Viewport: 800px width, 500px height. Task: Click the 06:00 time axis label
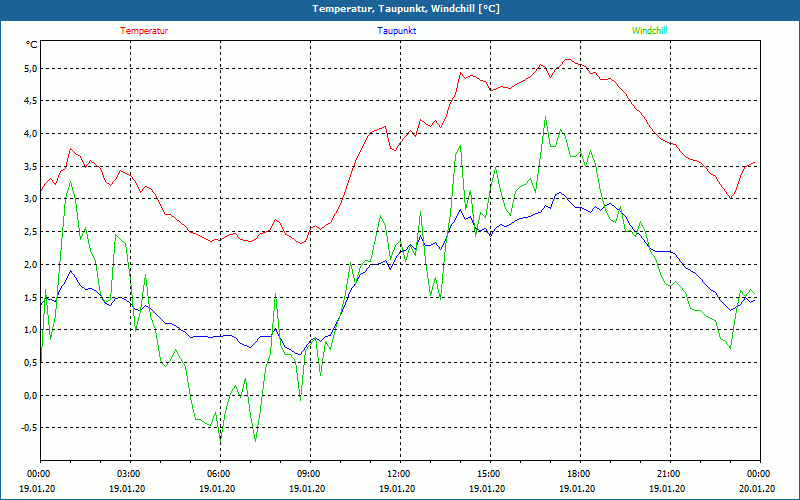(x=220, y=474)
